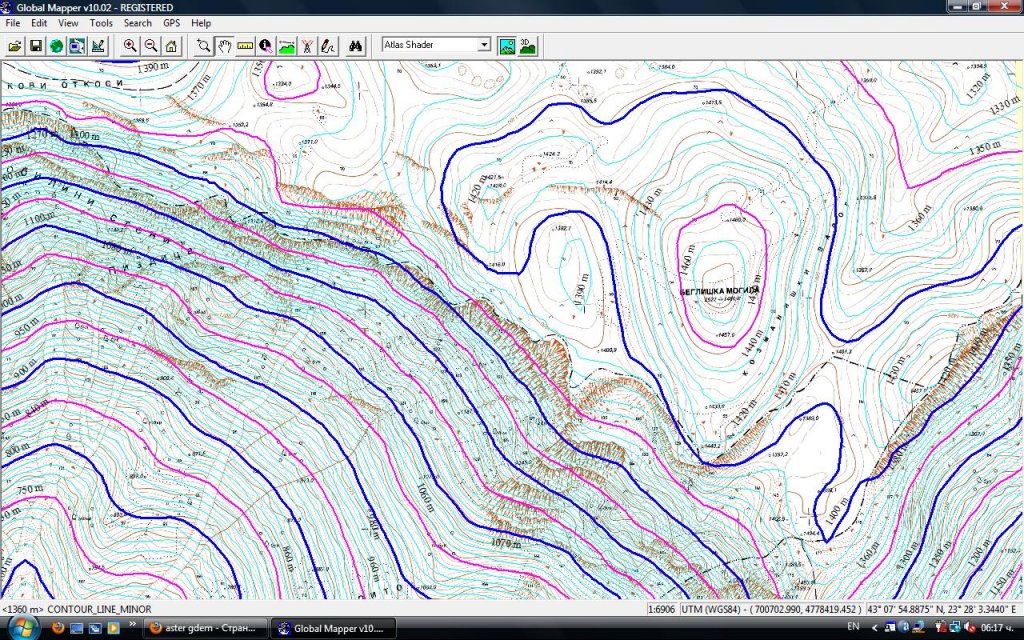Select the Feature Info tool
The height and width of the screenshot is (640, 1024).
(x=266, y=46)
